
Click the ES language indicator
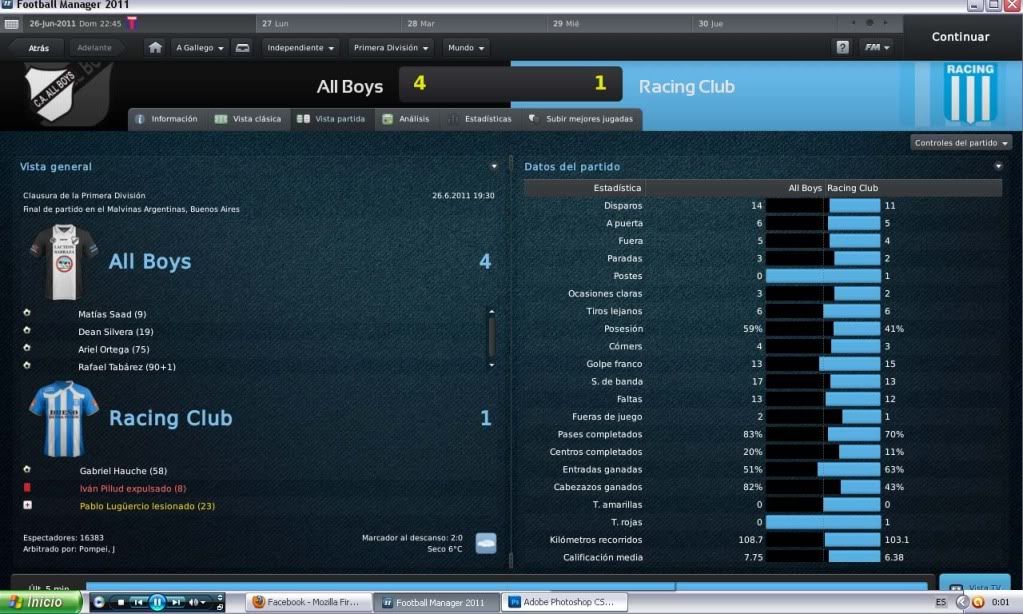coord(940,602)
